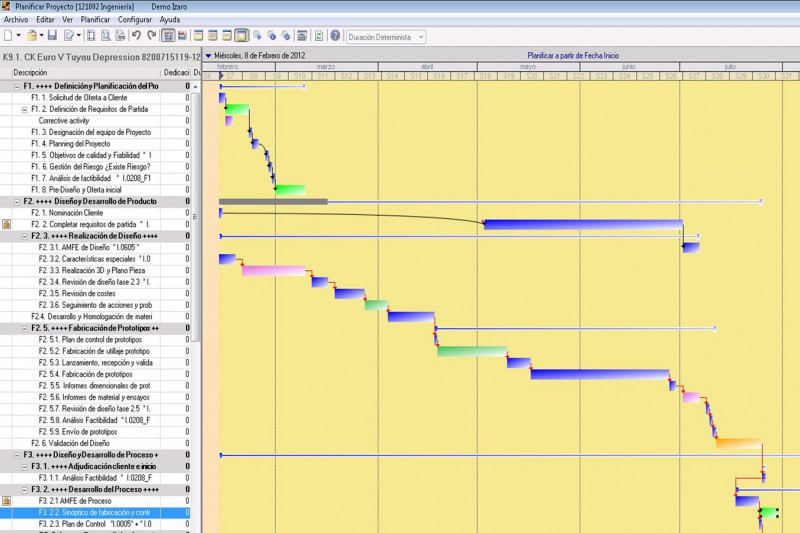Open the Editar menu
This screenshot has height=533, width=800.
point(45,19)
